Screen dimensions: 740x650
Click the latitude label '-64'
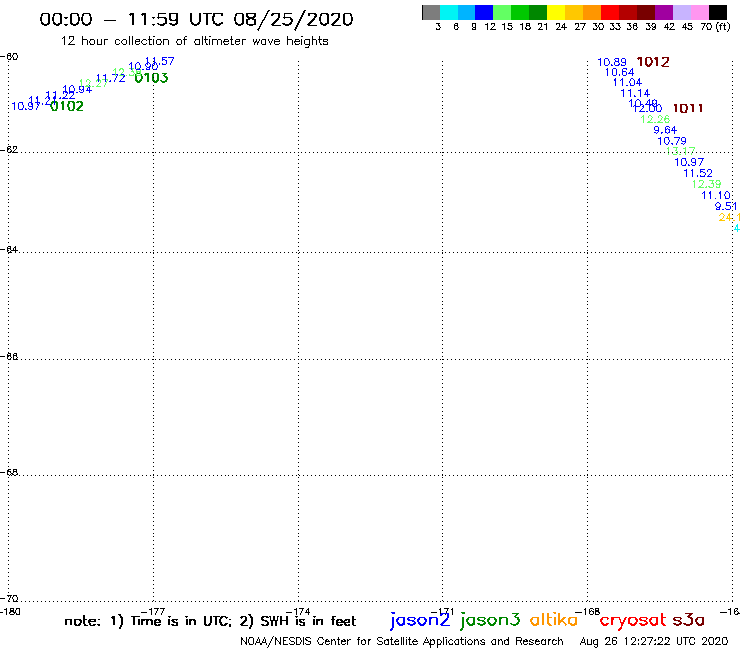point(9,249)
